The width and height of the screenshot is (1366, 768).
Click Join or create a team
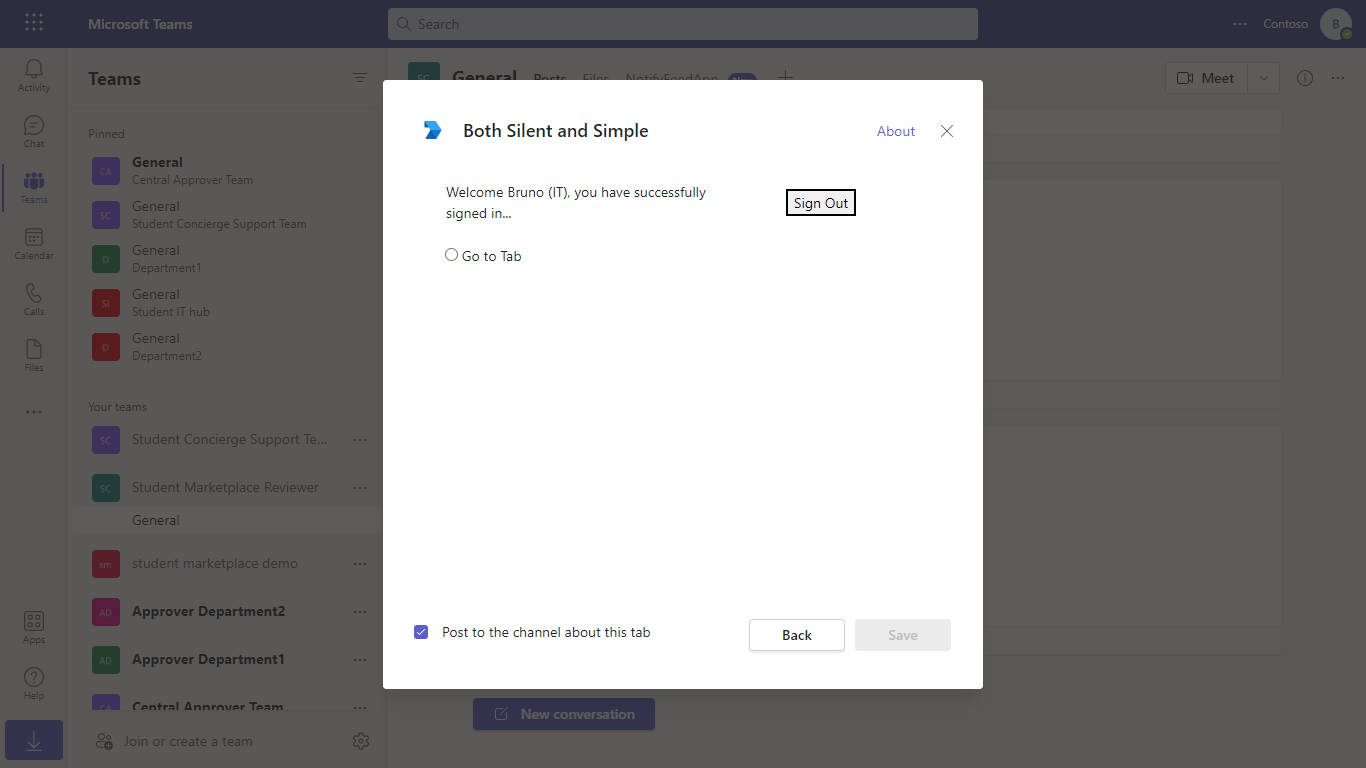coord(173,741)
